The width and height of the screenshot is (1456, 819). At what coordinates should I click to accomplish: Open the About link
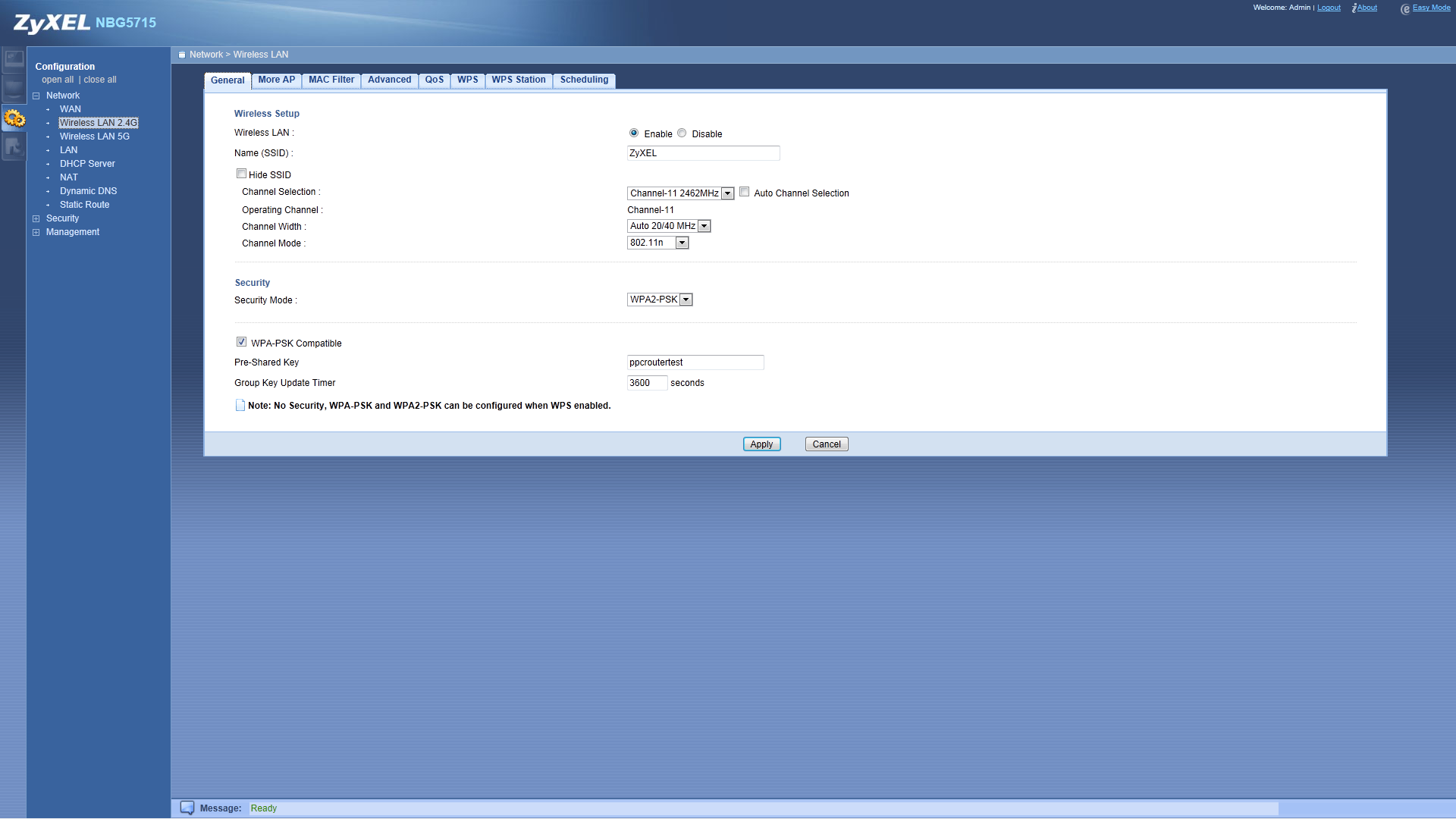[x=1367, y=8]
